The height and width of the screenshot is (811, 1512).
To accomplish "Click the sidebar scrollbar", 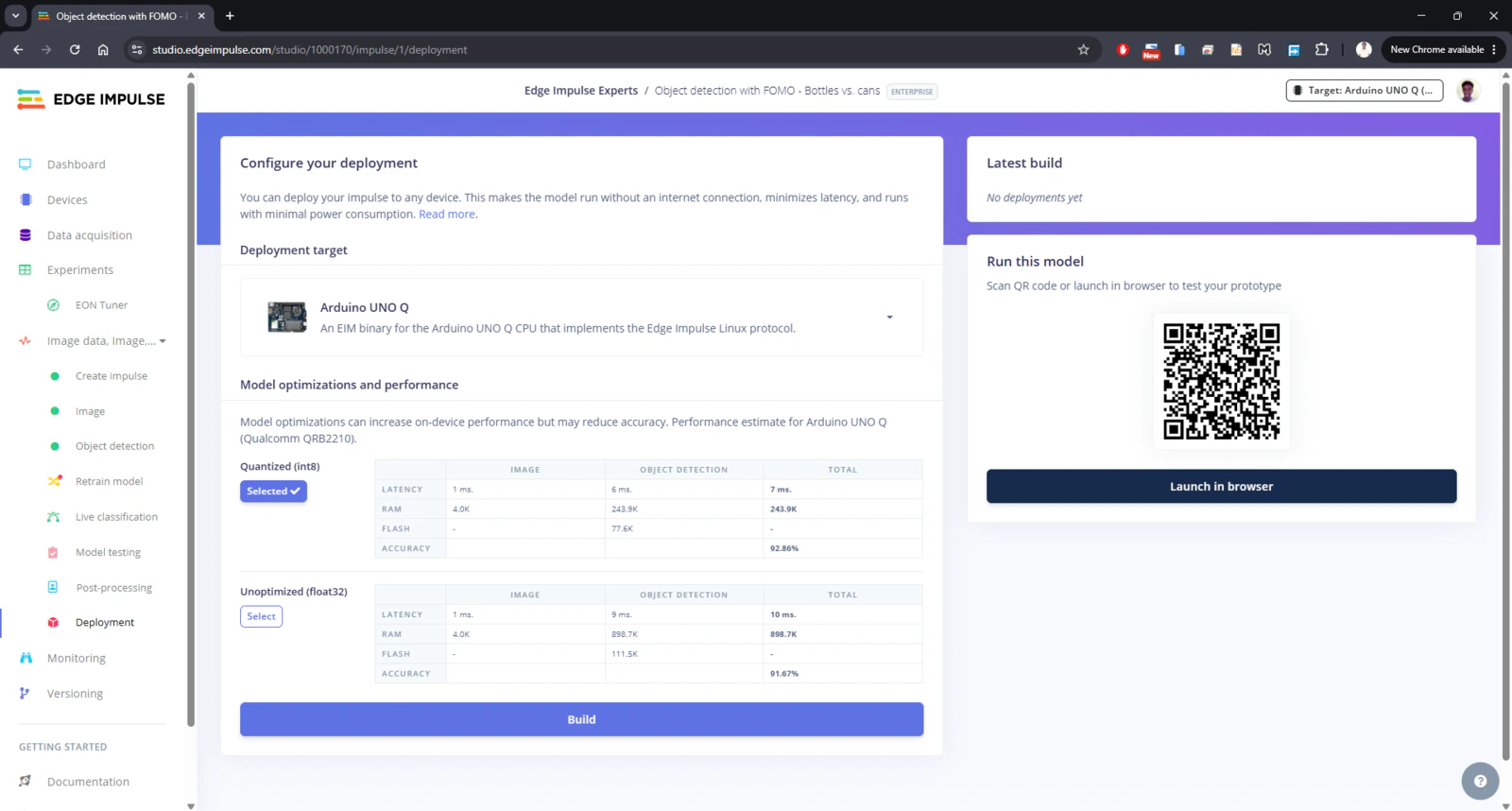I will coord(191,406).
